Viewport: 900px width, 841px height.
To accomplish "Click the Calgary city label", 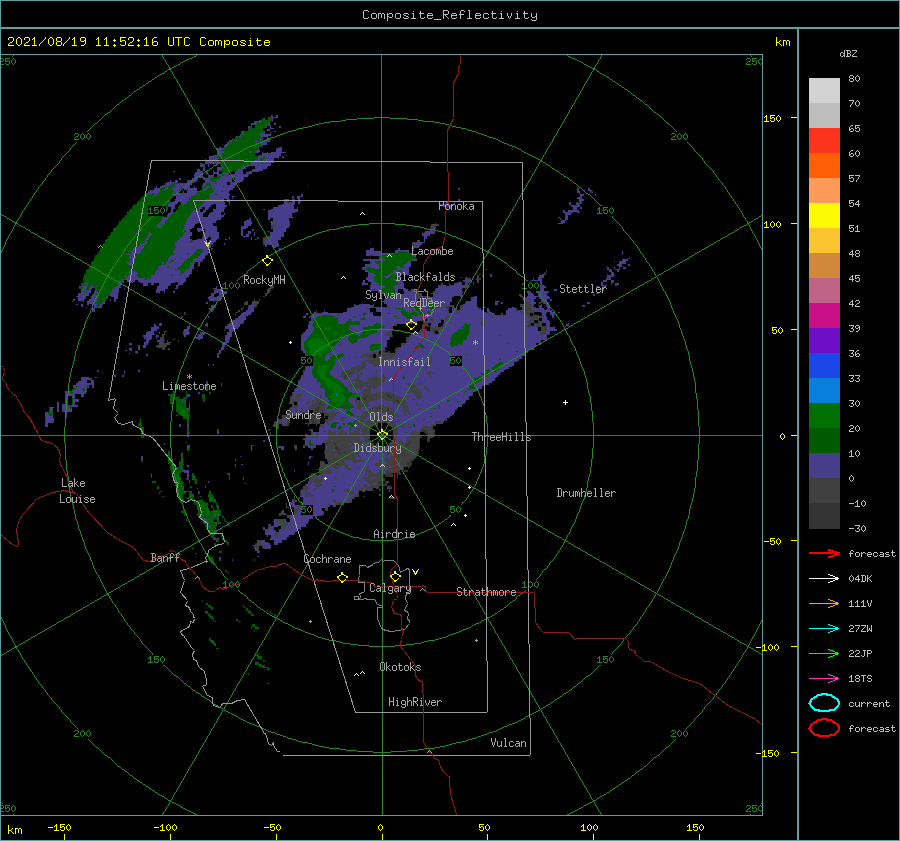I will (390, 588).
